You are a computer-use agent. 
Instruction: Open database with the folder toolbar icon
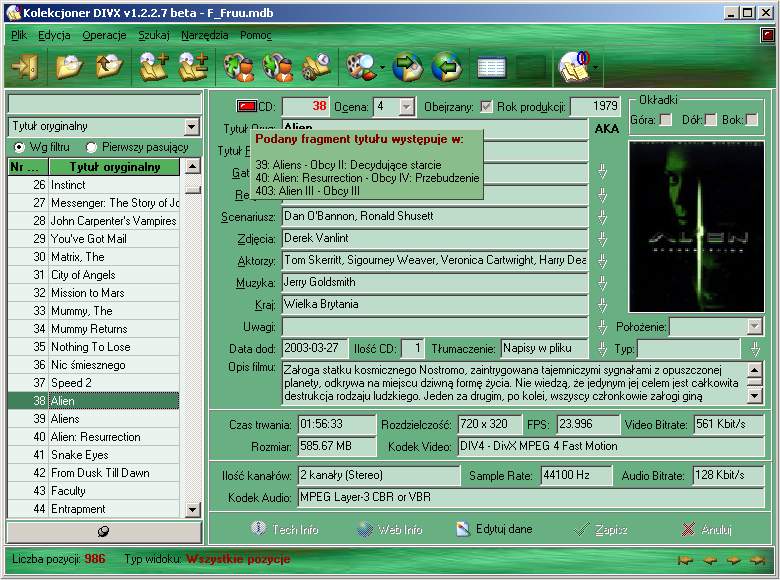[68, 67]
